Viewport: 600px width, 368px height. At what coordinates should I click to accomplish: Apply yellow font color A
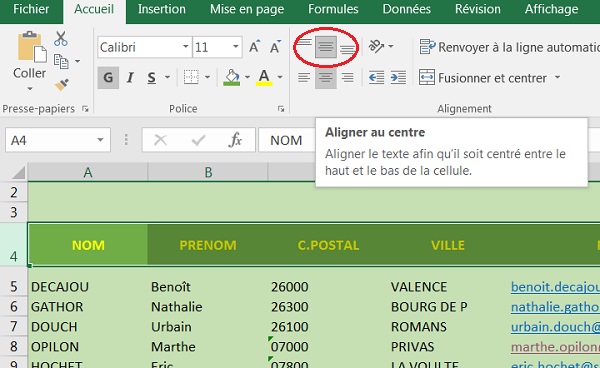point(264,78)
